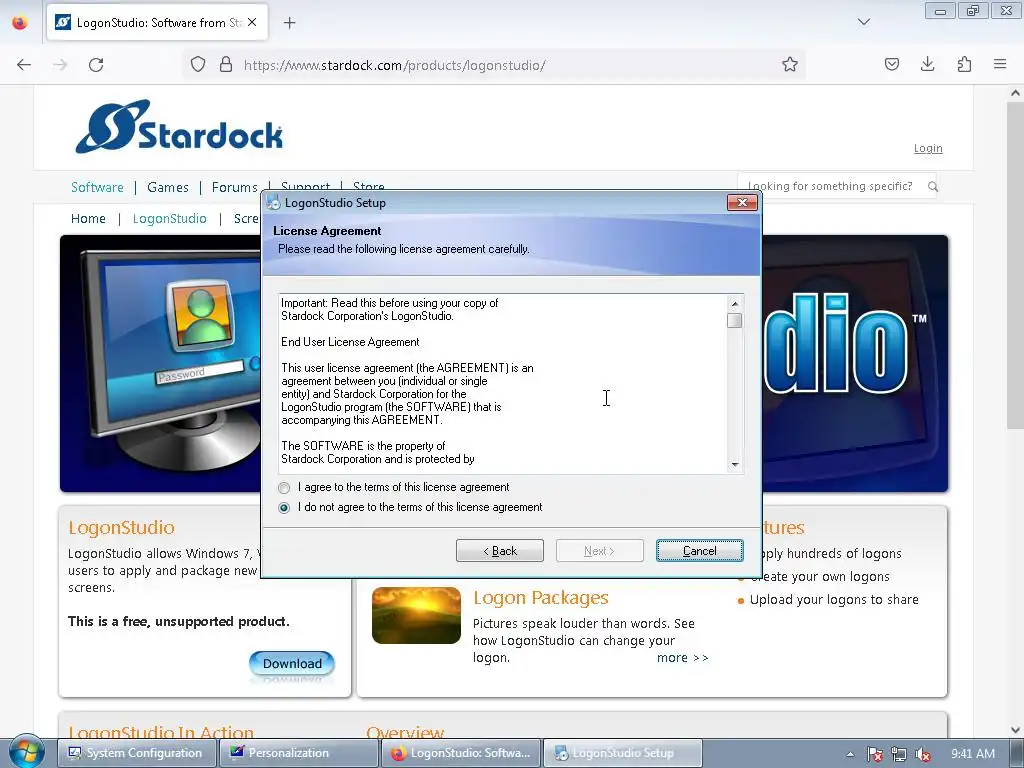
Task: Click the taskbar clock showing 9:41 AM
Action: [972, 754]
